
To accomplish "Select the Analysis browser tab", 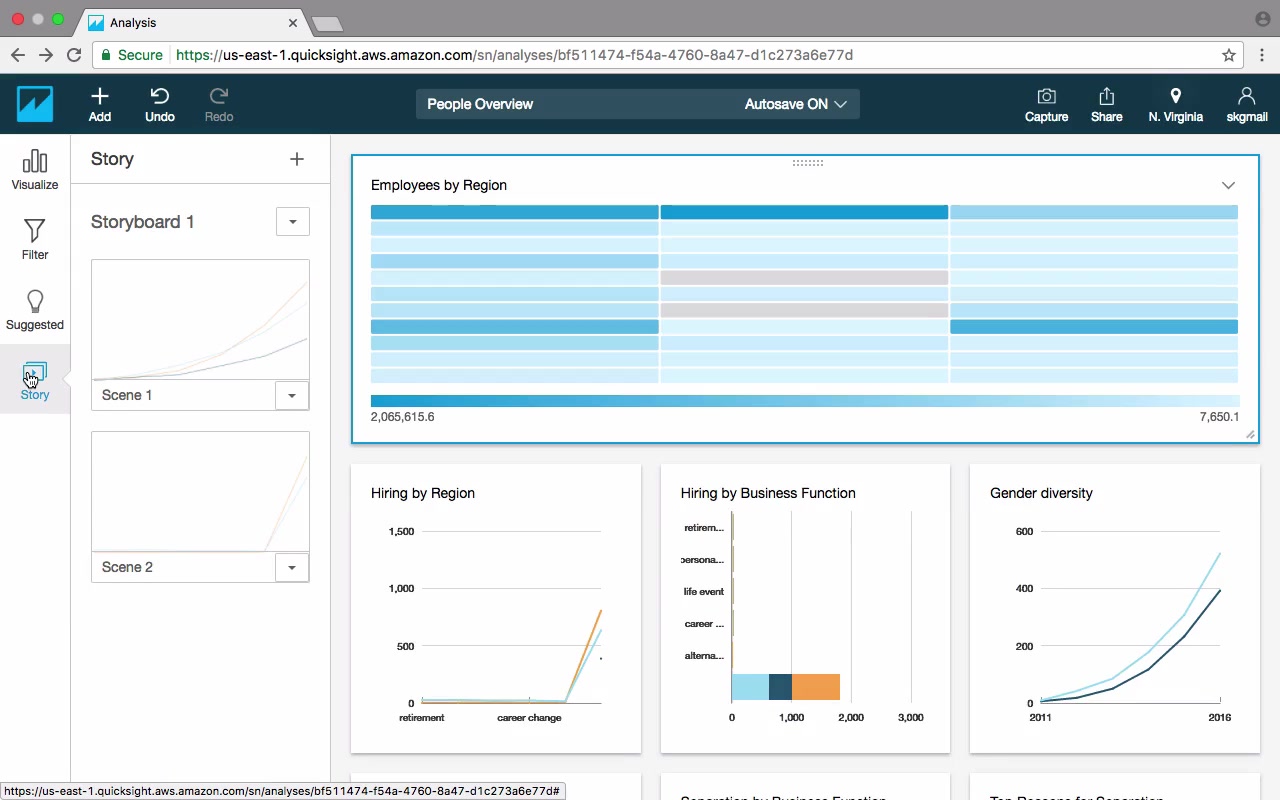I will coord(195,22).
